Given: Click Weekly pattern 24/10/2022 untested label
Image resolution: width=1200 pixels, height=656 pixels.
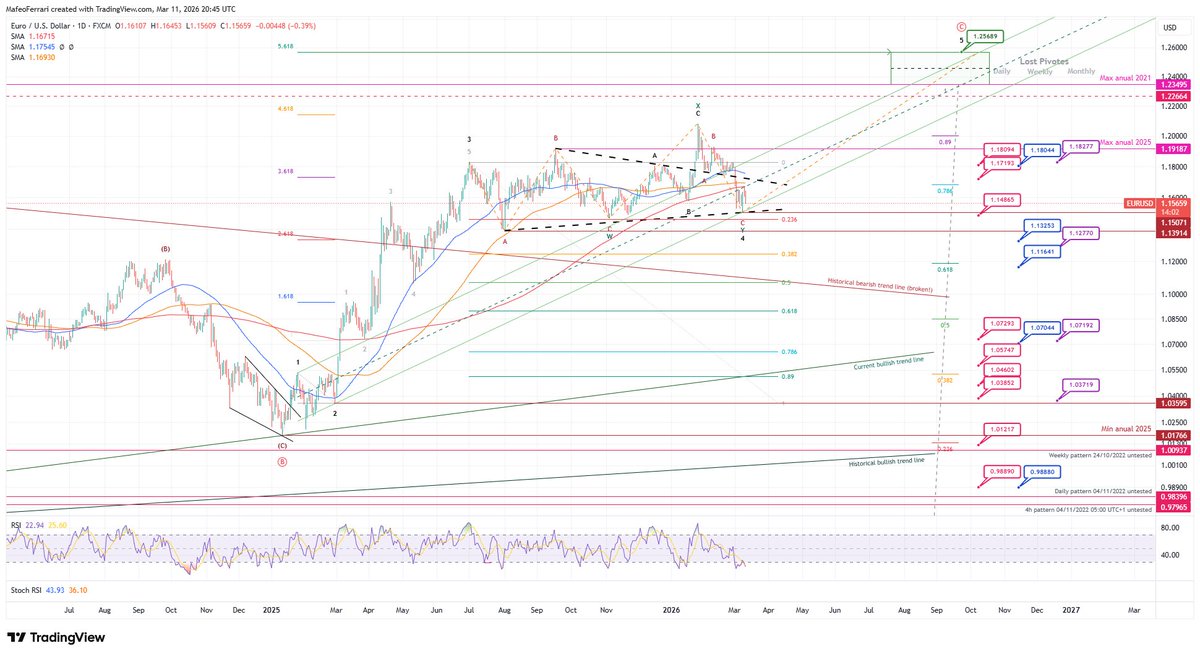Looking at the screenshot, I should coord(1100,454).
